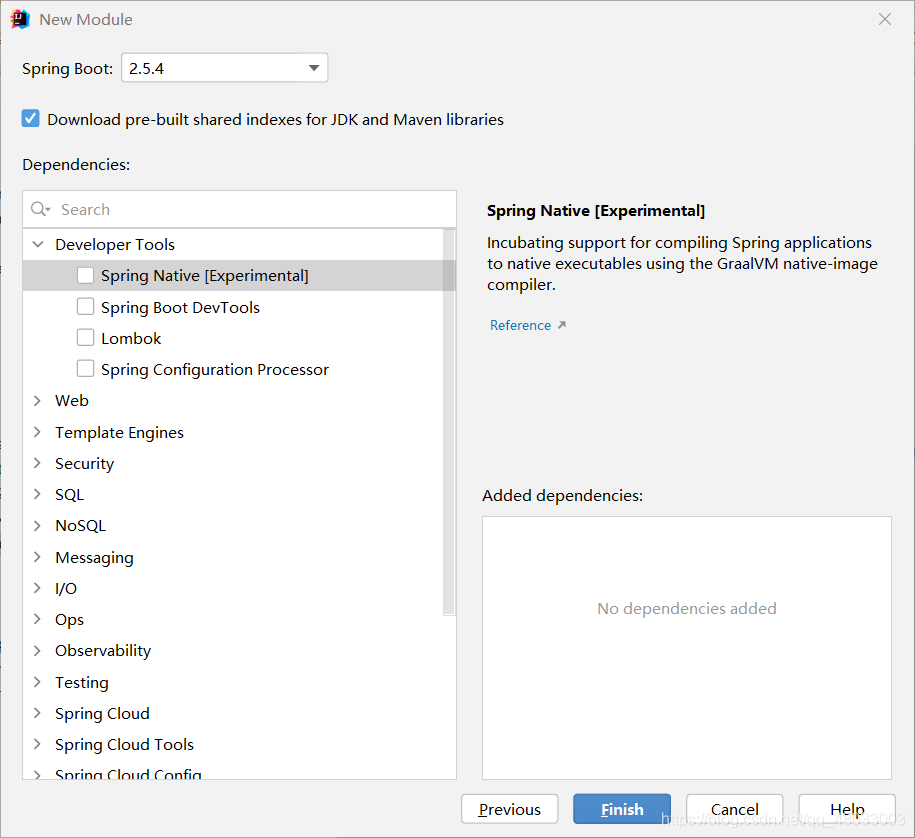The width and height of the screenshot is (915, 838).
Task: Open the Reference link for Spring Native
Action: point(520,325)
